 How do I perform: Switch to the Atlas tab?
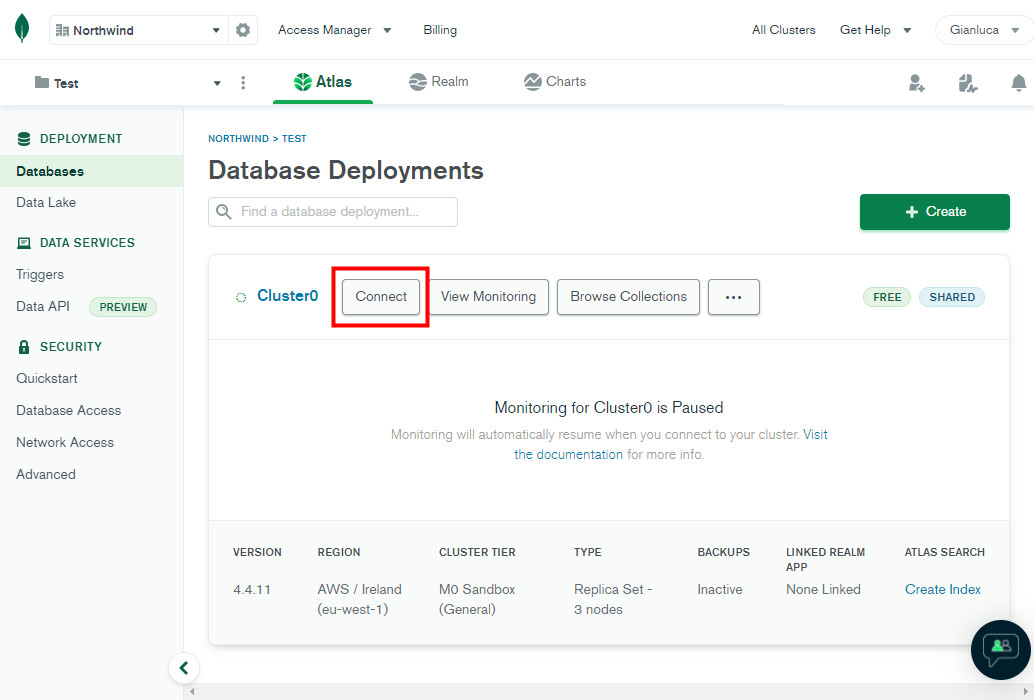tap(322, 82)
